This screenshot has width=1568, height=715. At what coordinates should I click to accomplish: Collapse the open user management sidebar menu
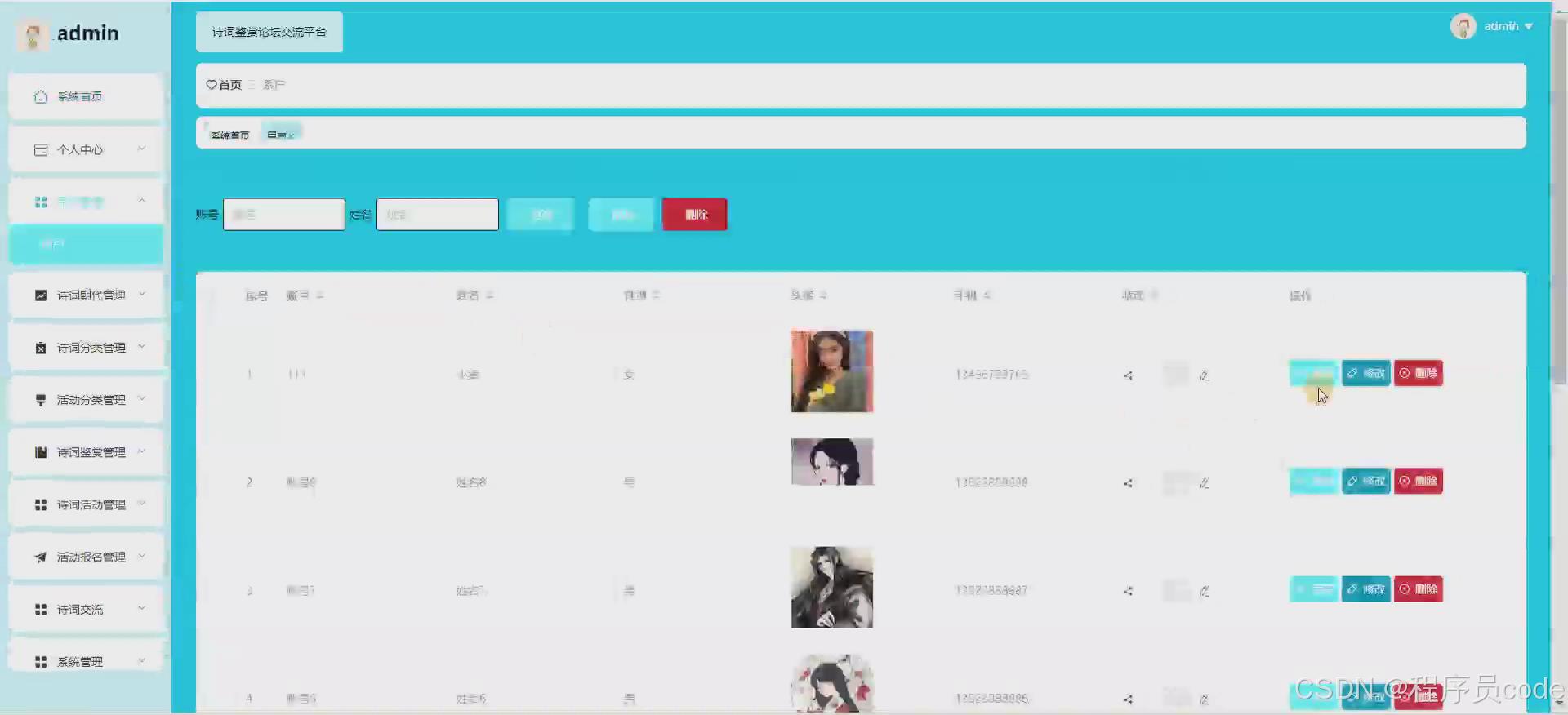[x=141, y=201]
